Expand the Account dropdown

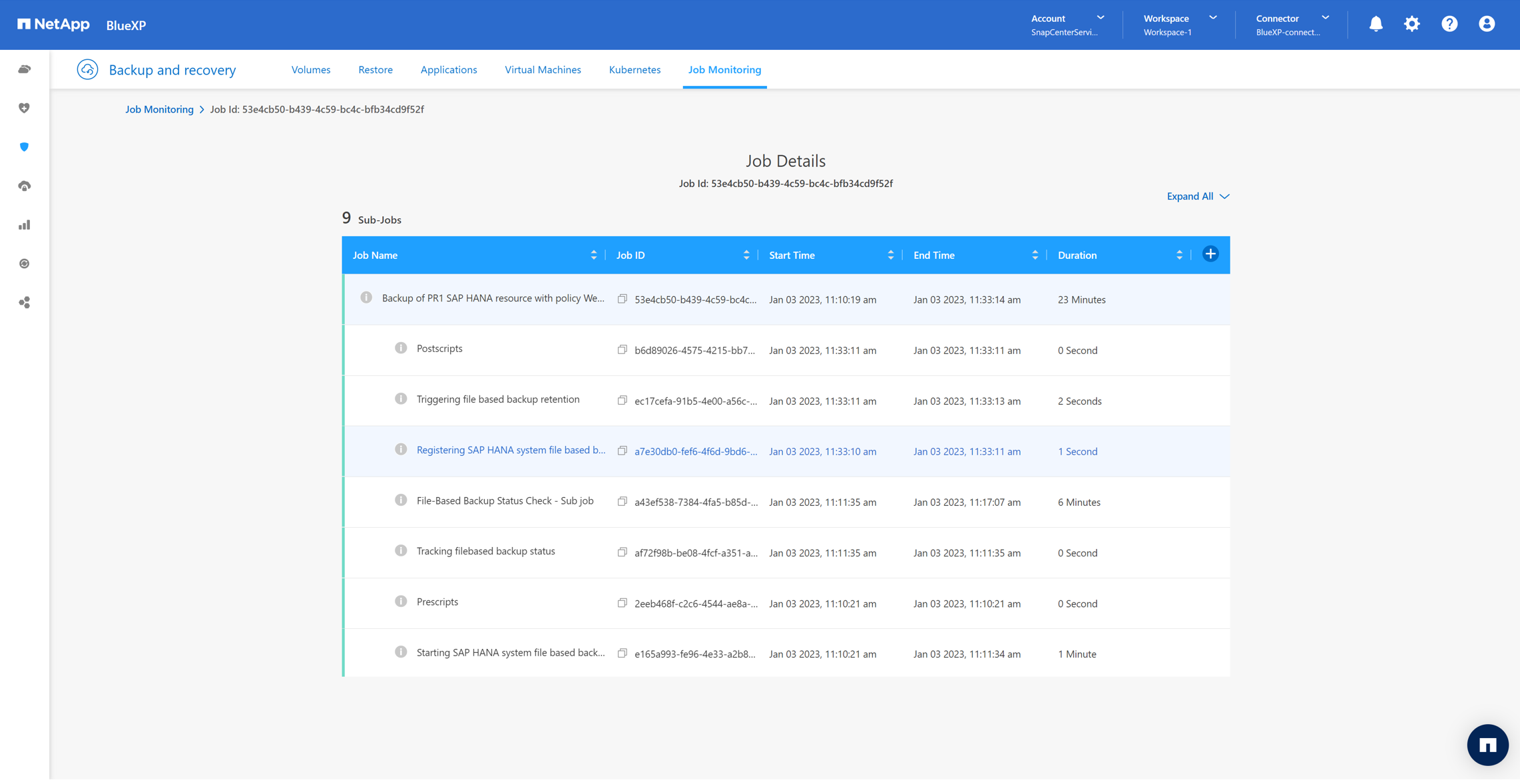click(x=1100, y=18)
